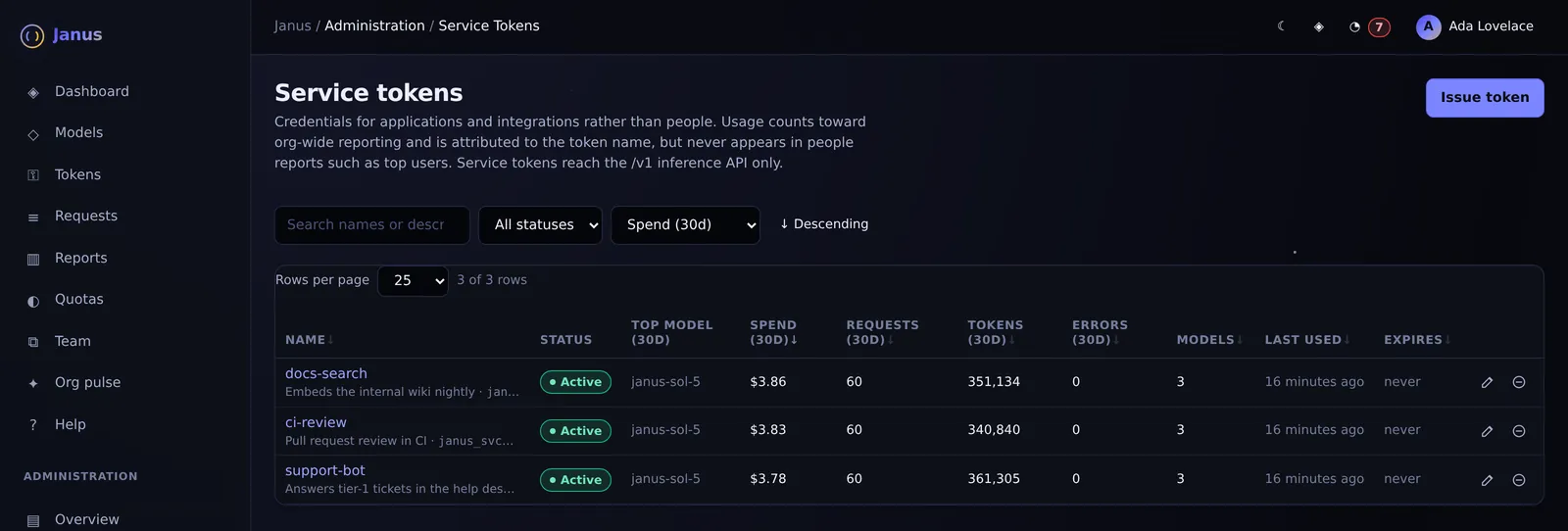Click the diamond icon in the top bar
Image resolution: width=1568 pixels, height=531 pixels.
(1319, 26)
